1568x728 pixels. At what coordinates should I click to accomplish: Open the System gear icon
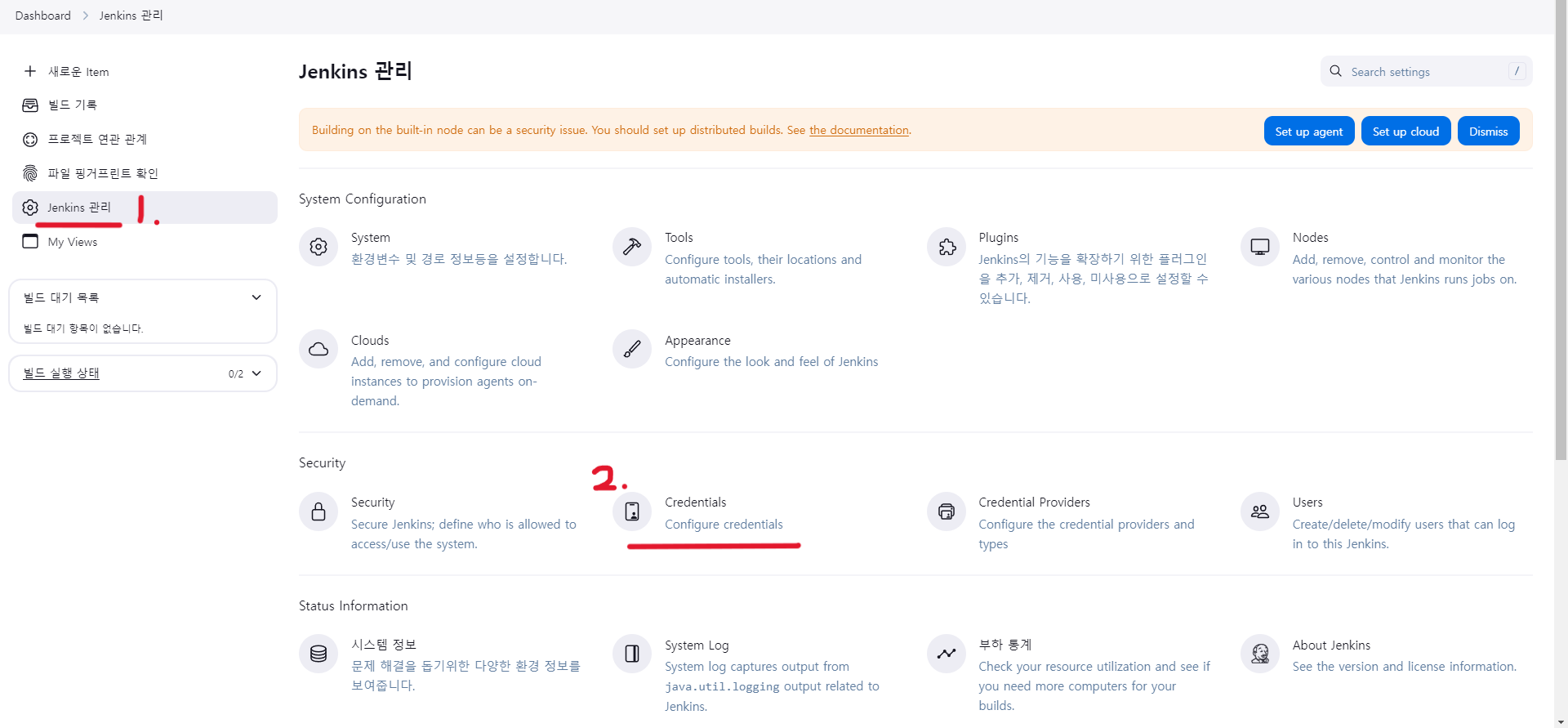pos(318,247)
